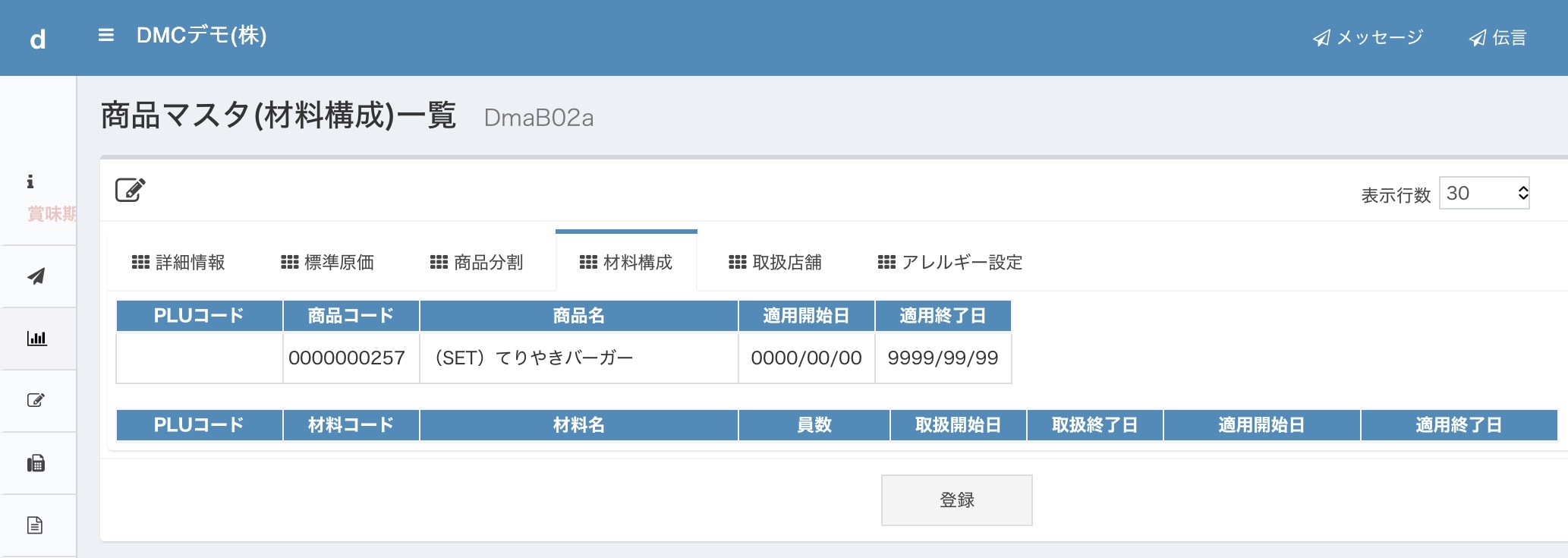Select the product code 0000000257 cell
1568x558 pixels.
[x=351, y=358]
